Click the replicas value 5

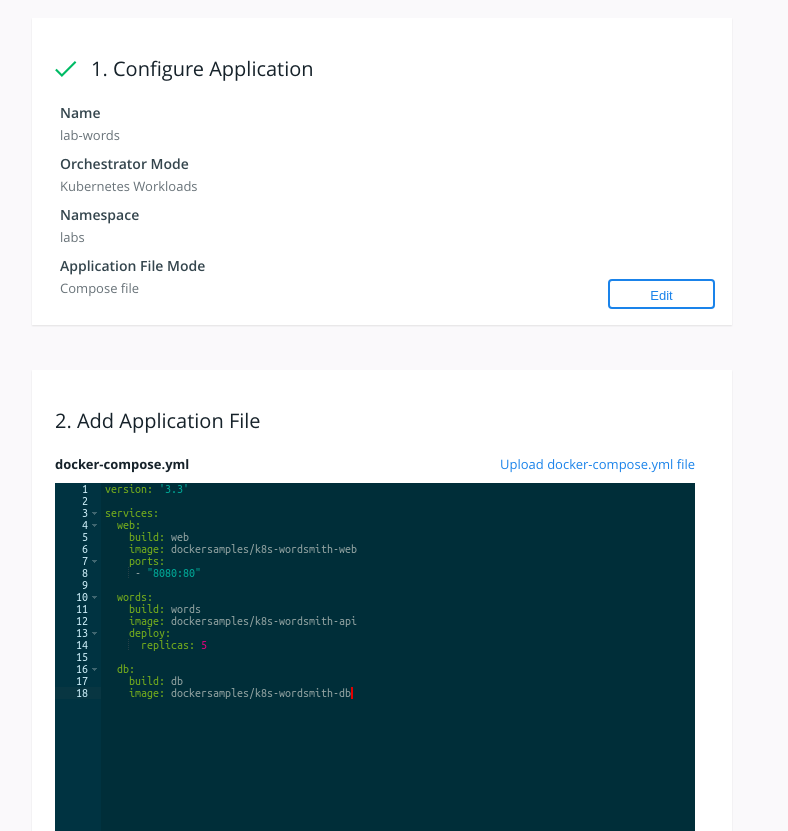203,645
